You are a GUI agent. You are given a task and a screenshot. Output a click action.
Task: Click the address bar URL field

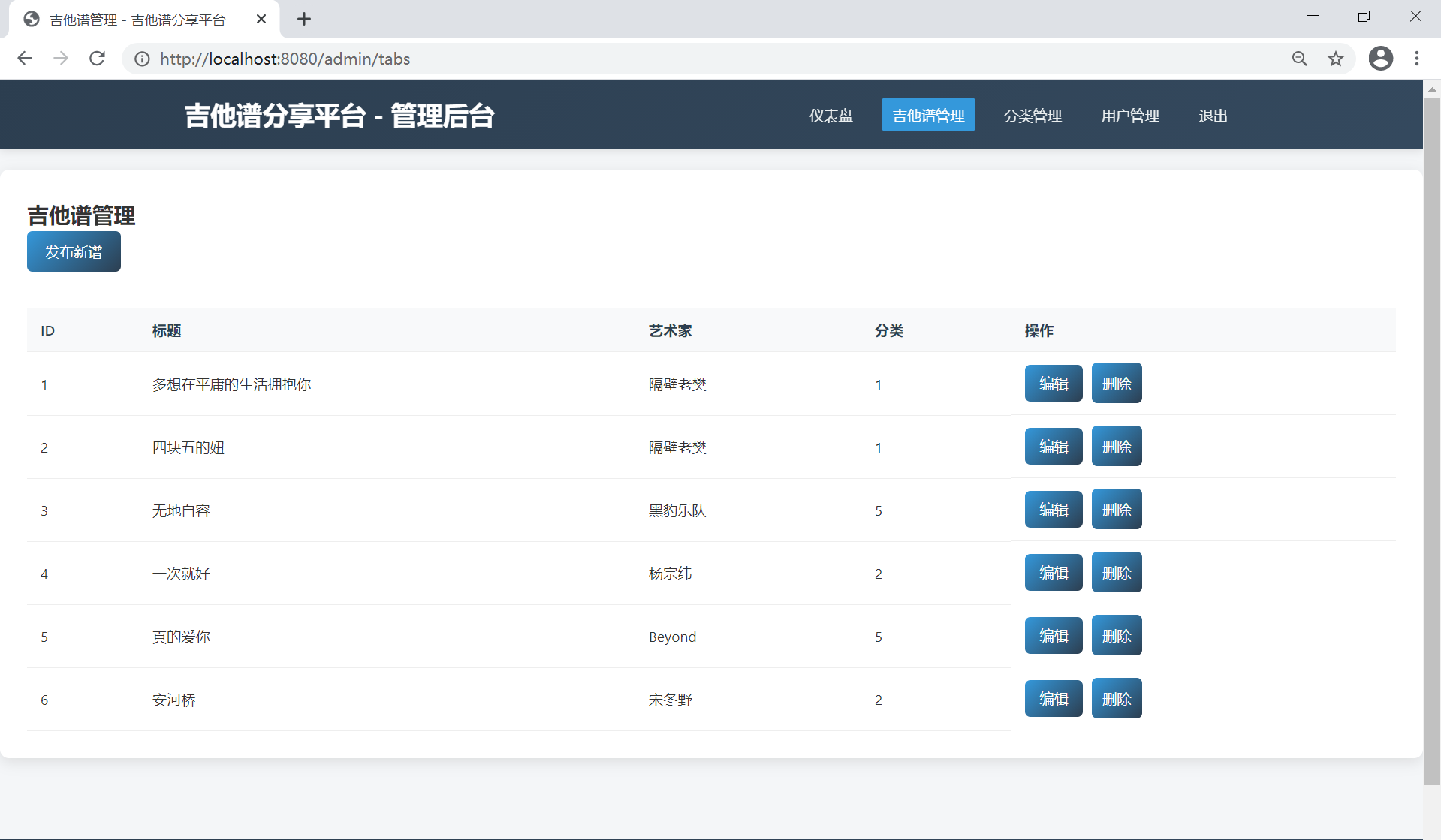tap(676, 59)
